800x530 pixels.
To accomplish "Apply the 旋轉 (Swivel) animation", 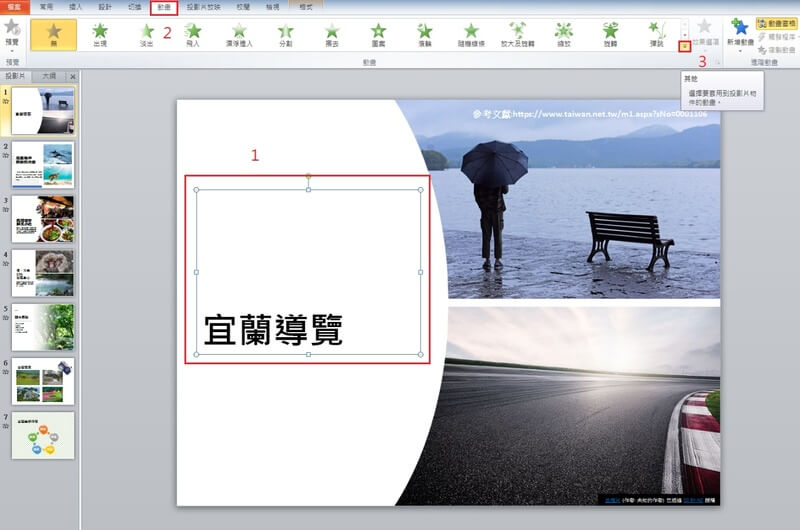I will click(610, 35).
